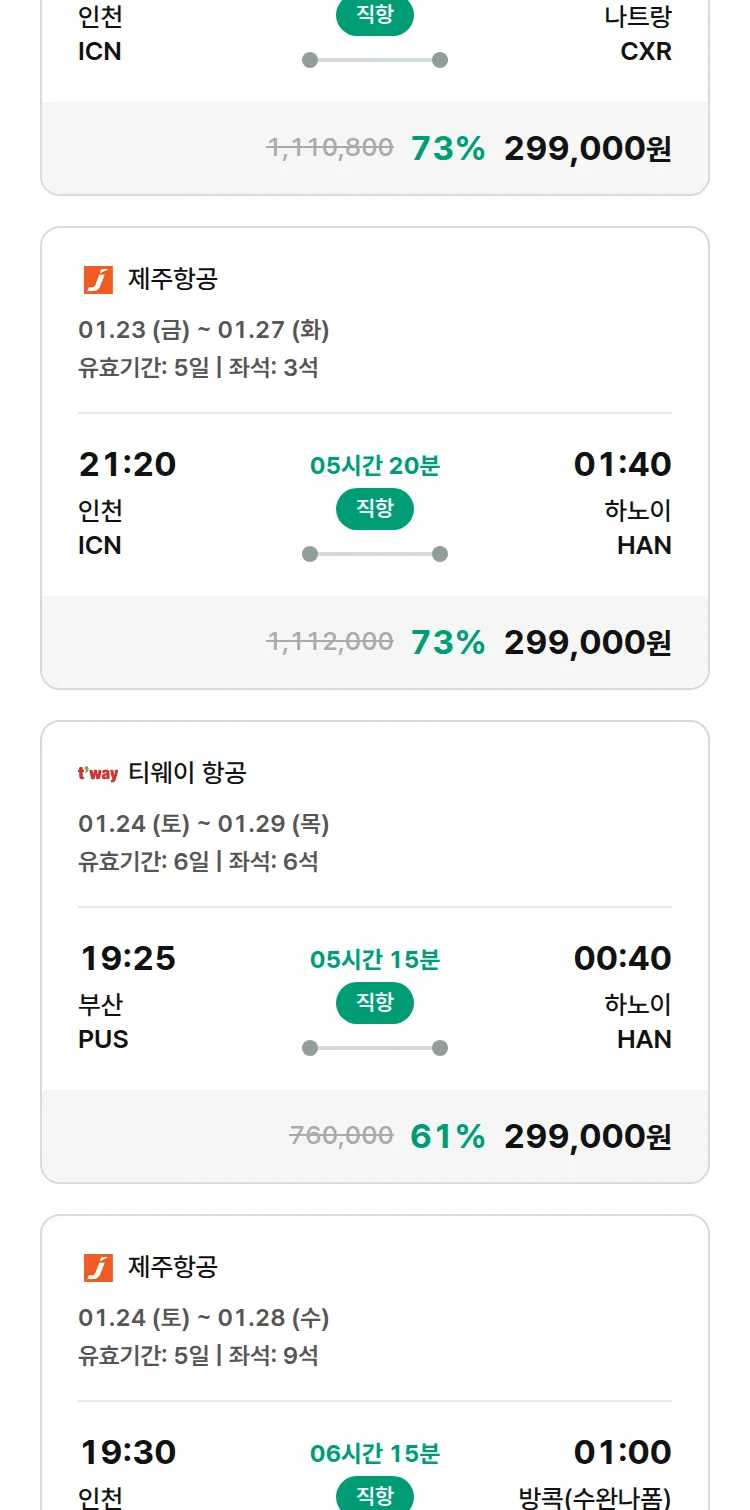The image size is (750, 1510).
Task: Click the 나트랑 CXR destination label
Action: coord(639,33)
